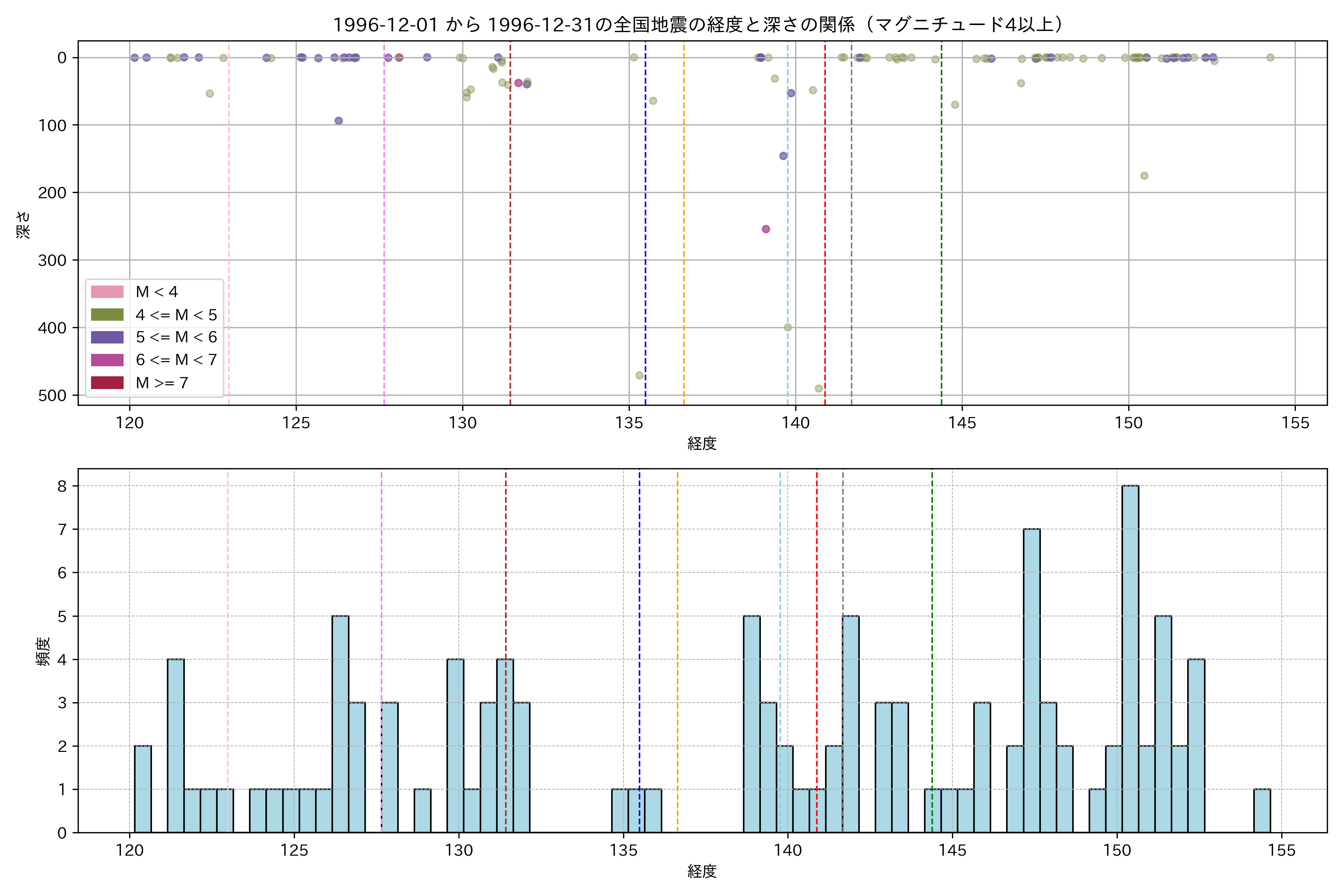Image resolution: width=1344 pixels, height=896 pixels.
Task: Click the 500 tick label on depth axis
Action: (x=52, y=395)
